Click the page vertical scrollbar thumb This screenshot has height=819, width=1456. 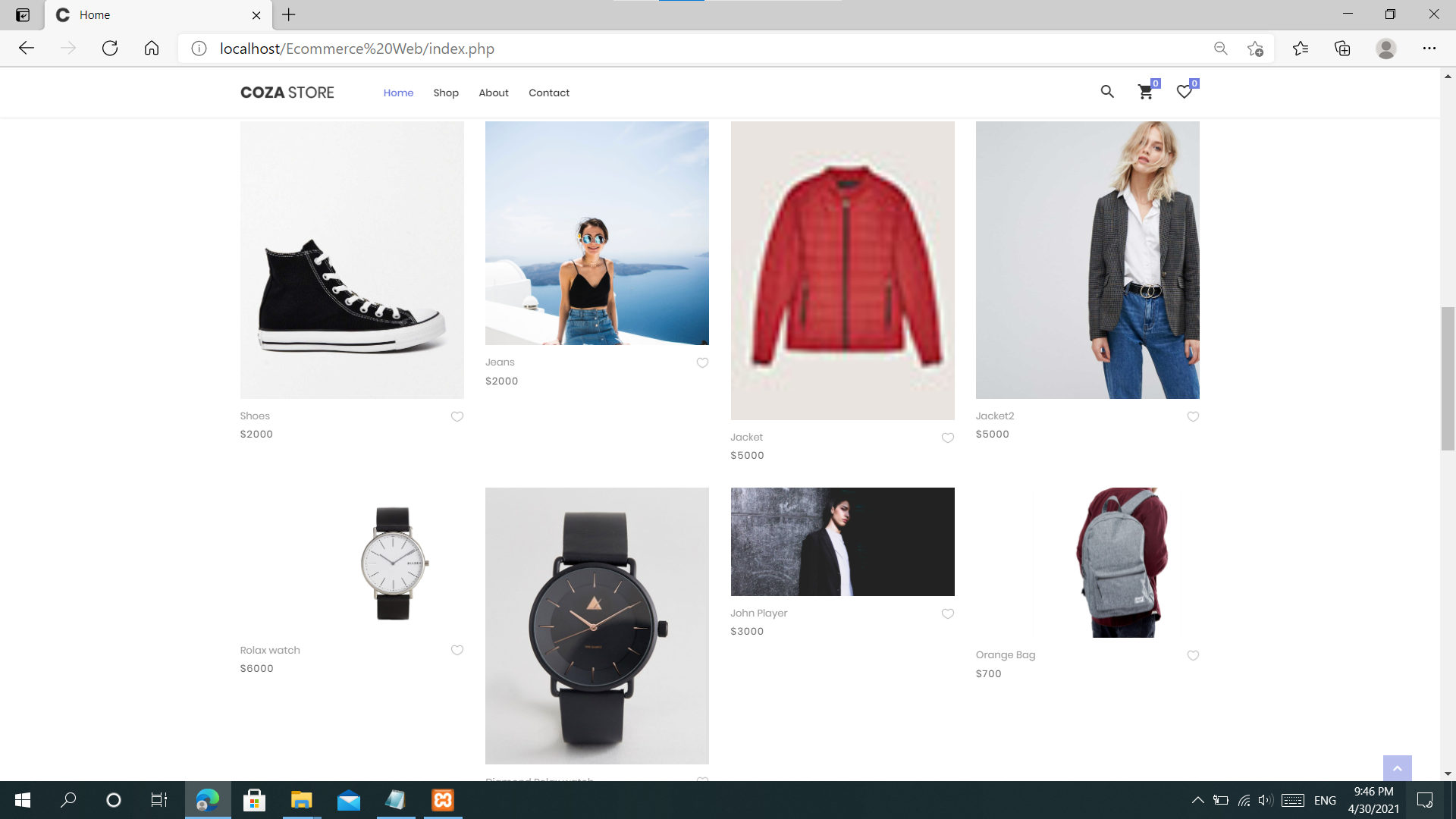click(1448, 378)
